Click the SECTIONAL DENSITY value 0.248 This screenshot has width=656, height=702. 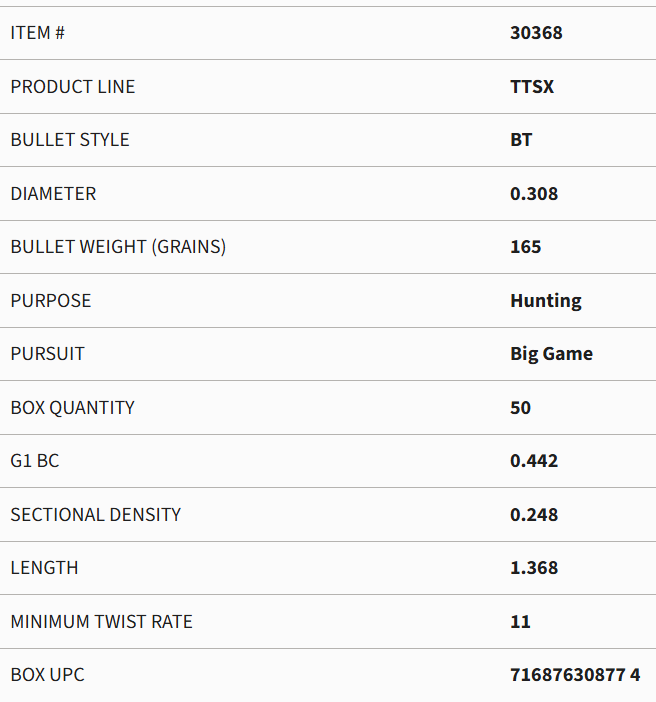click(x=534, y=514)
